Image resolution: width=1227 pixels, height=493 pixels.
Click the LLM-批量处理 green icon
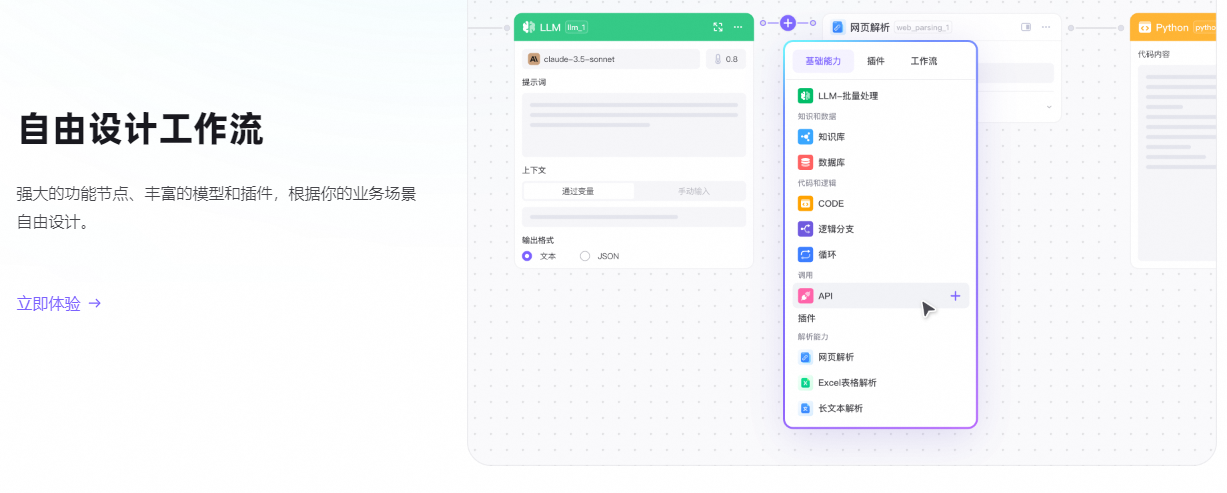point(805,96)
